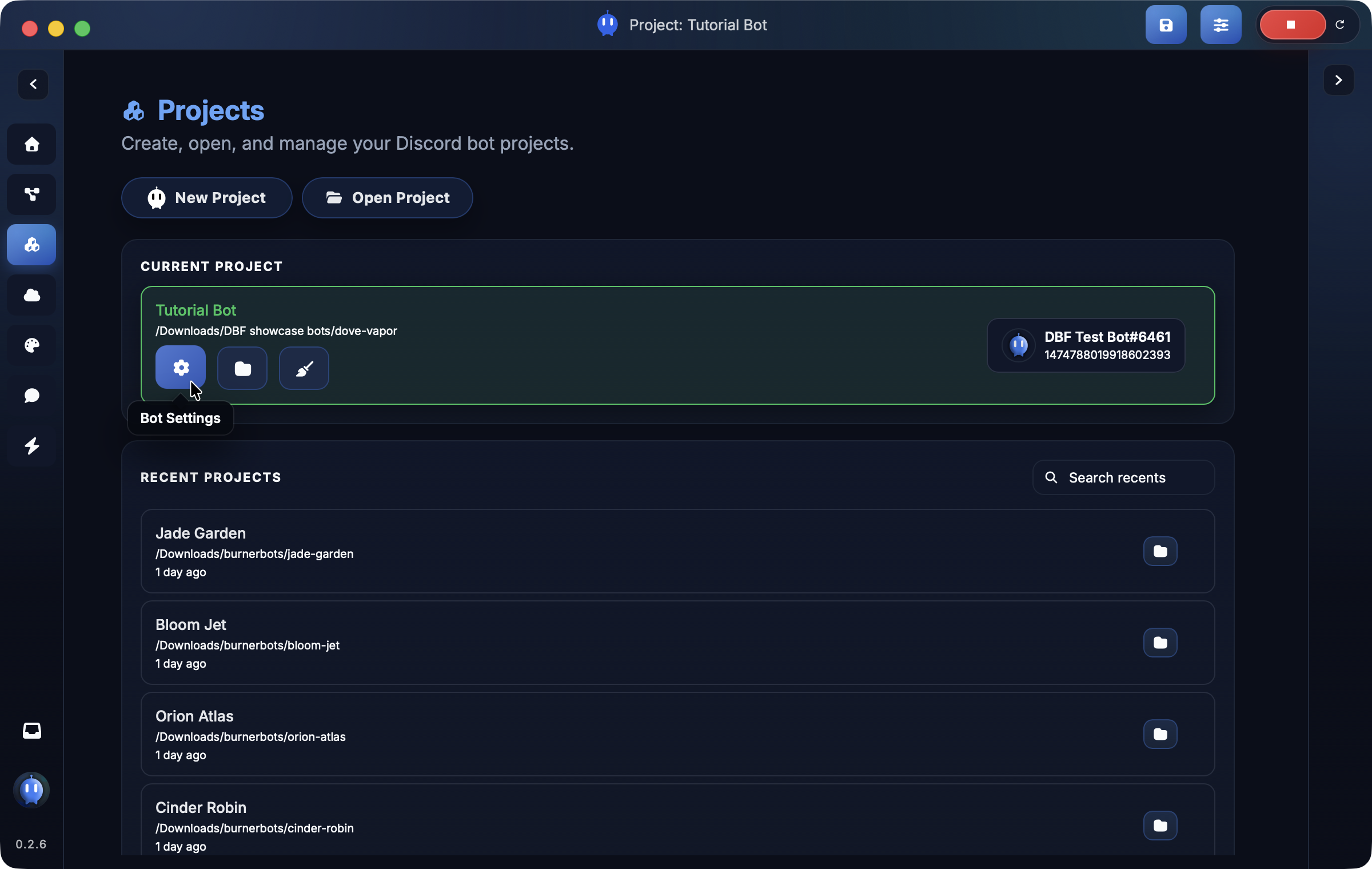Click the /Downloads/DBF showcase bots/dove-vapor path
Viewport: 1372px width, 869px height.
coord(276,331)
